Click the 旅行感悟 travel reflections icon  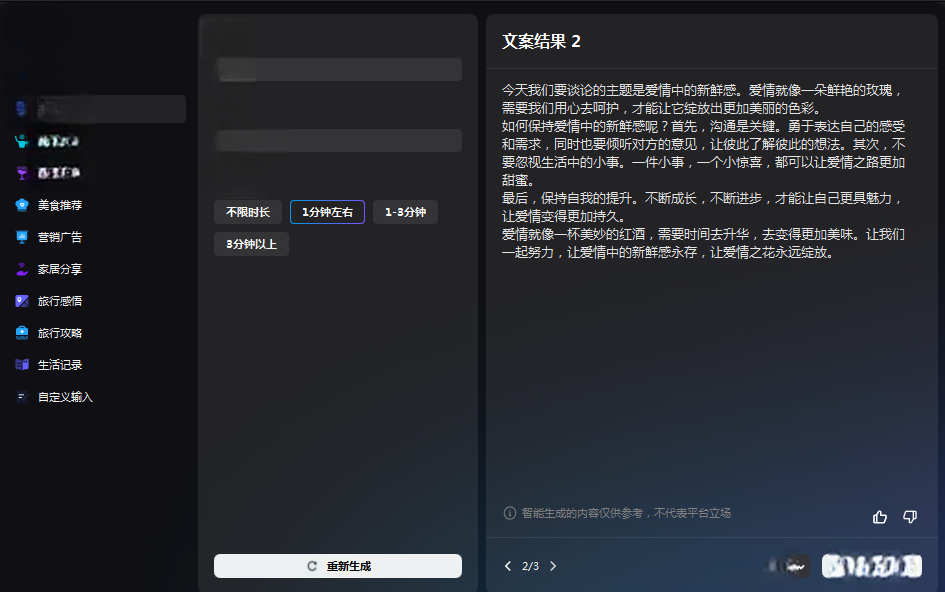click(22, 301)
